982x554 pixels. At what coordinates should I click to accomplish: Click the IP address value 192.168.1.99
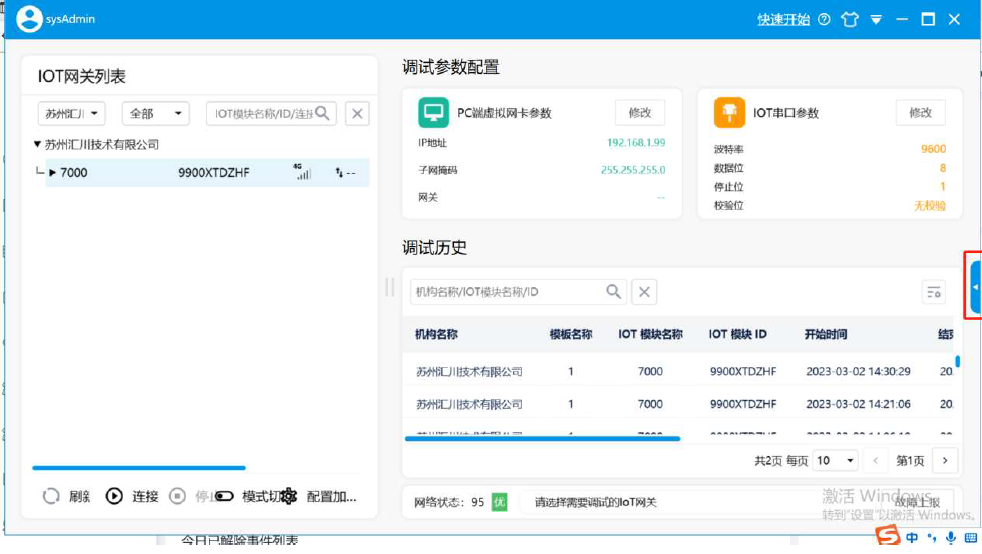(x=636, y=143)
